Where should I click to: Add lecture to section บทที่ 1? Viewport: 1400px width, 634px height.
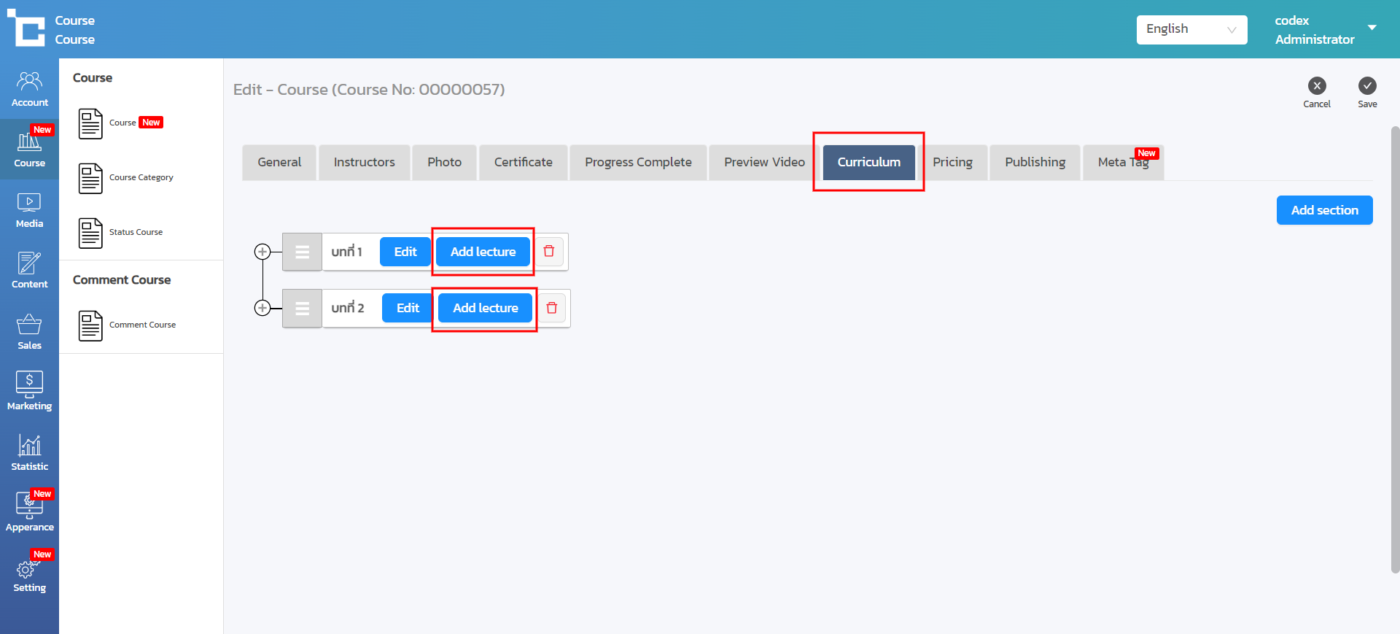click(483, 251)
